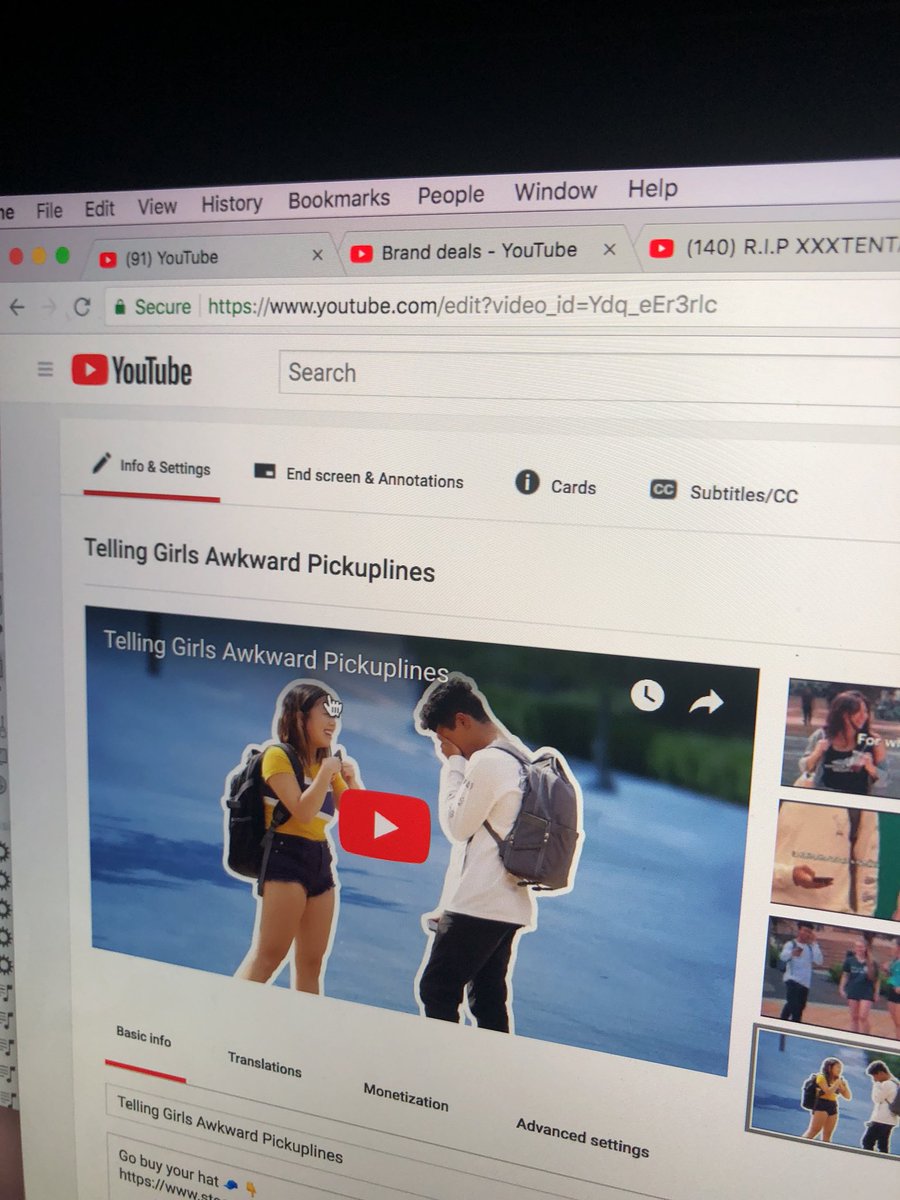Open the YouTube hamburger guide menu
Screen dimensions: 900x1200
point(45,369)
